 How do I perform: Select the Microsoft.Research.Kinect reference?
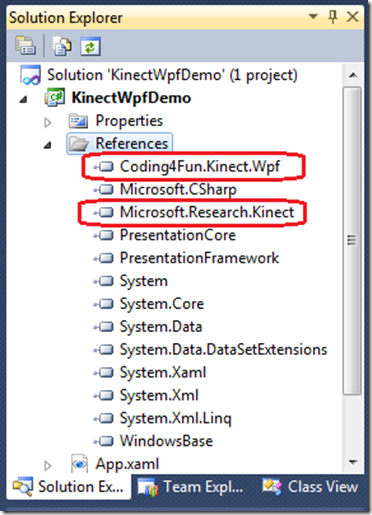click(x=207, y=212)
